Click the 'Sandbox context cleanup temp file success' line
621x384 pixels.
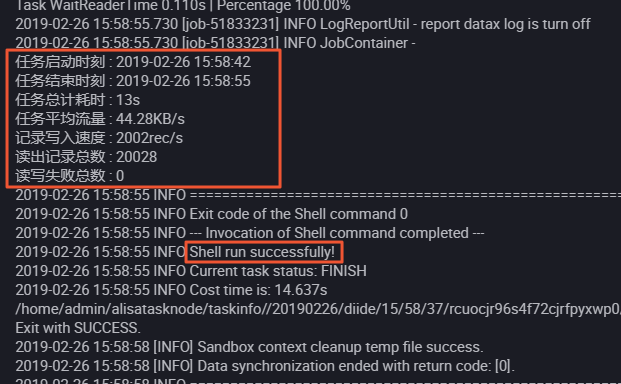tap(250, 347)
